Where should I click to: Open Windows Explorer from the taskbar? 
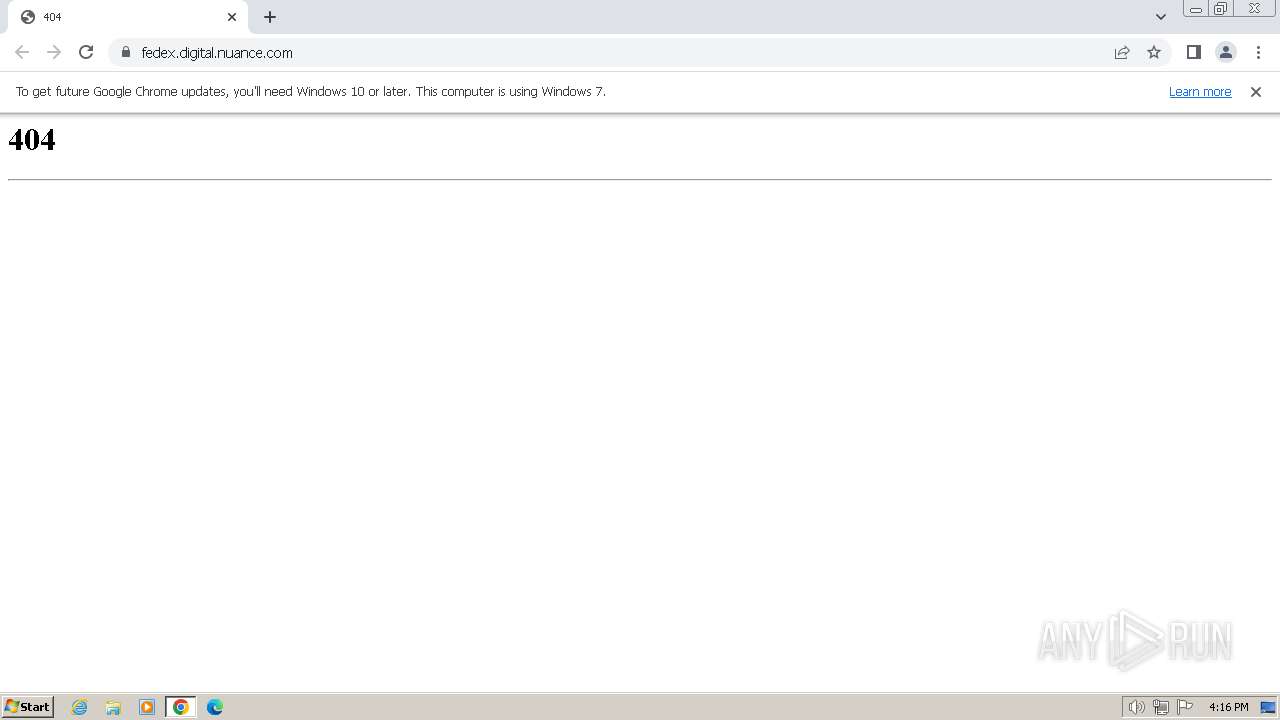tap(113, 707)
